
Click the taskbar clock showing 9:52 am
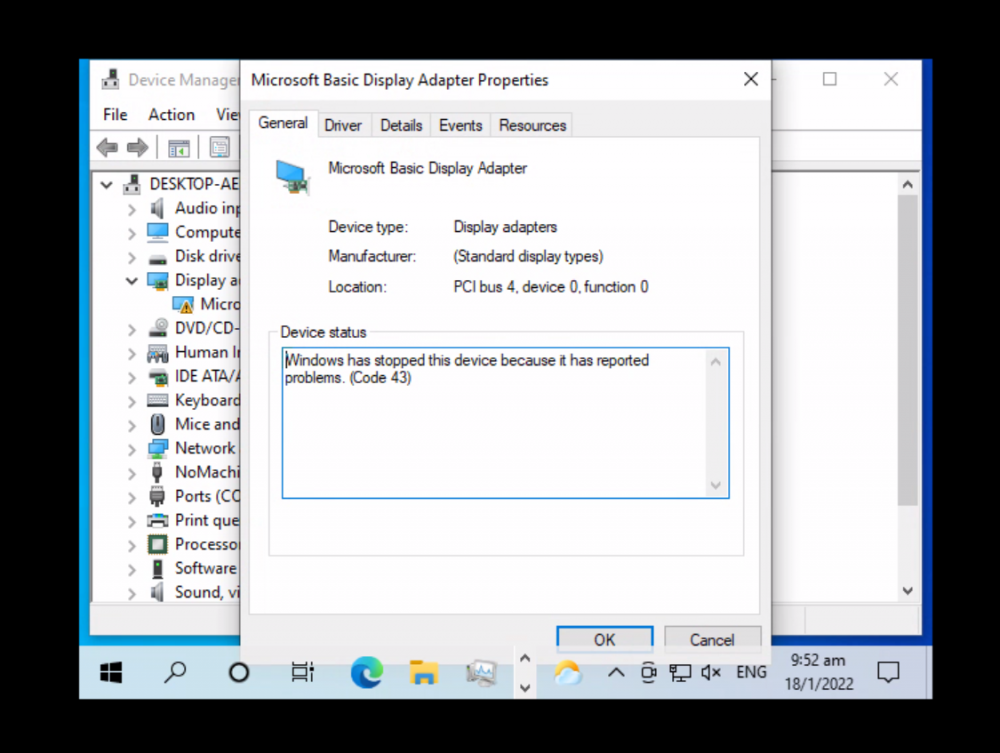[x=818, y=672]
